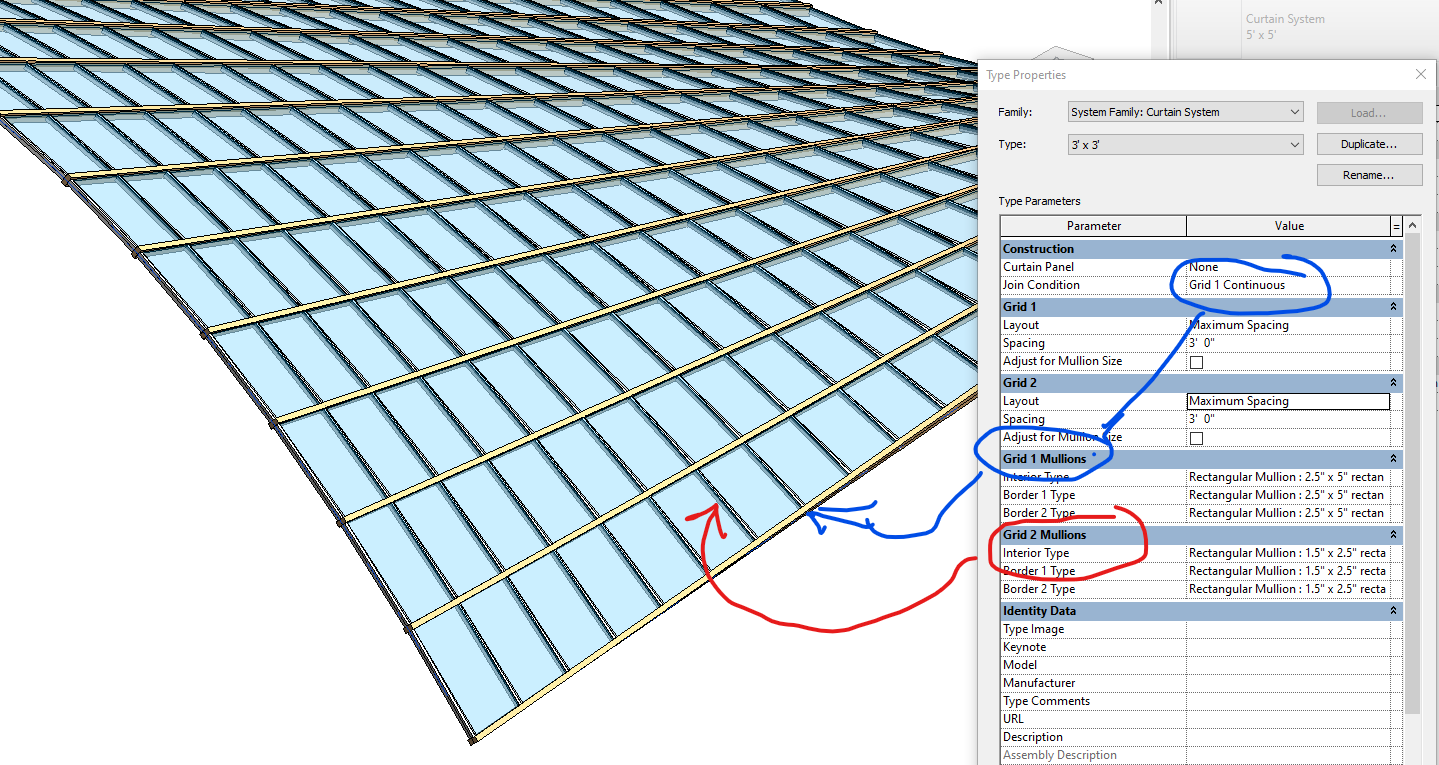The width and height of the screenshot is (1439, 765).
Task: Collapse the Grid 1 Mullions group
Action: click(1392, 458)
